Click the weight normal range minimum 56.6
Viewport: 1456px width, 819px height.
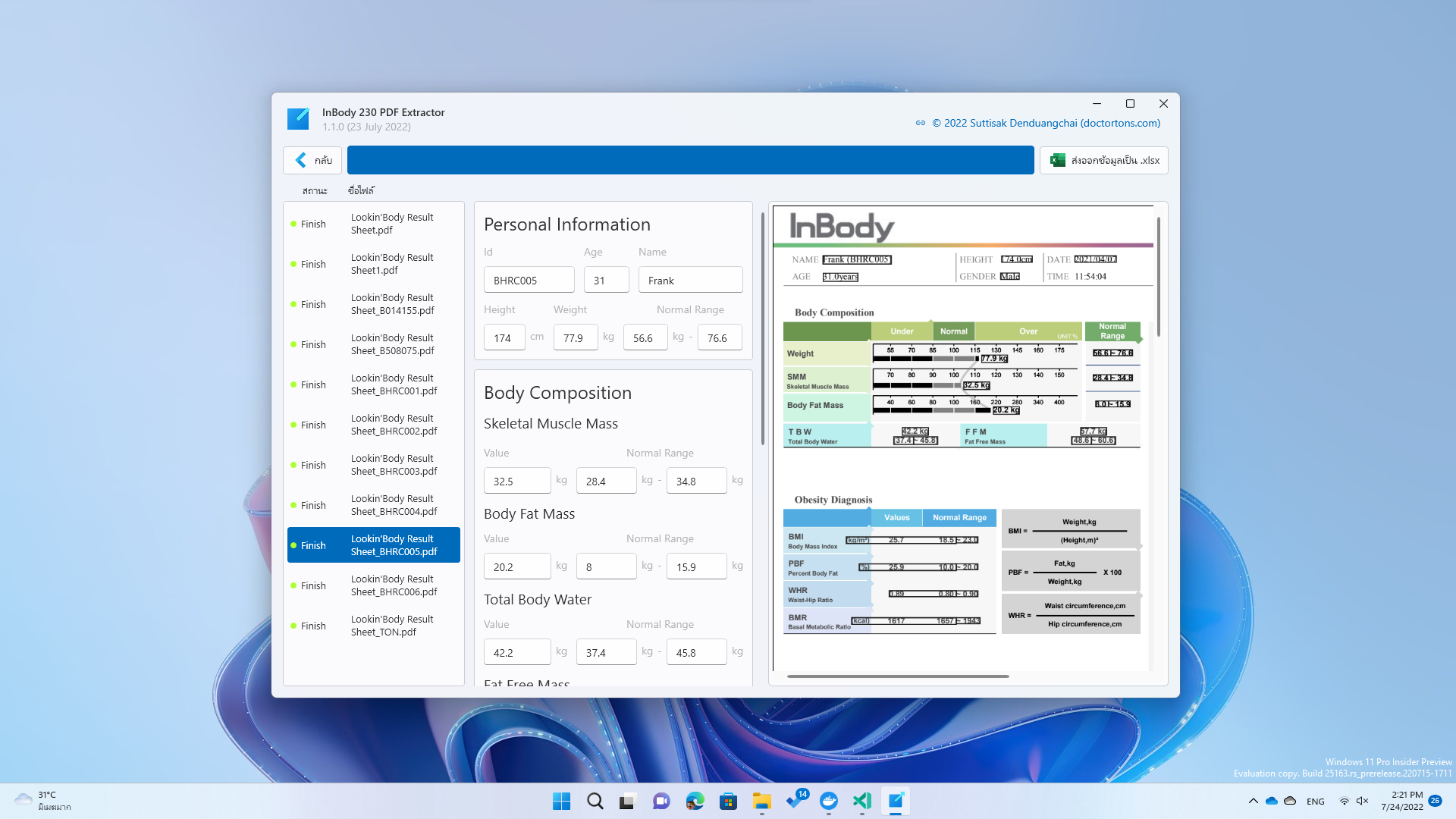(645, 337)
